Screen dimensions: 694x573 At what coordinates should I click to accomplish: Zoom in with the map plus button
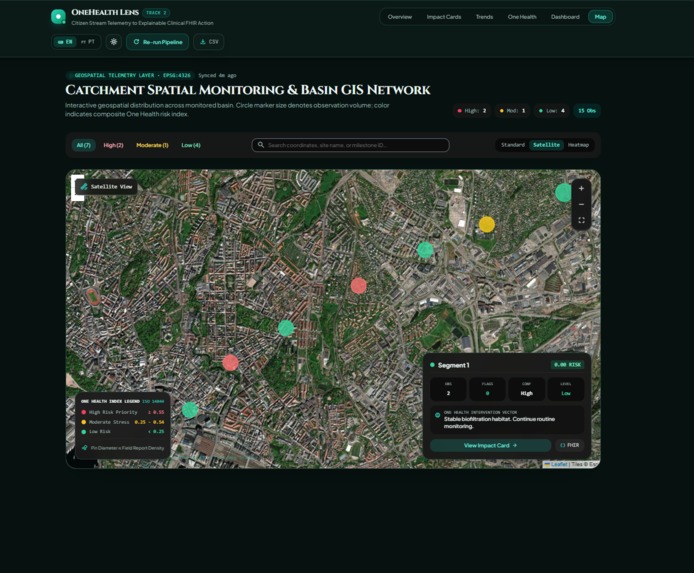tap(581, 188)
